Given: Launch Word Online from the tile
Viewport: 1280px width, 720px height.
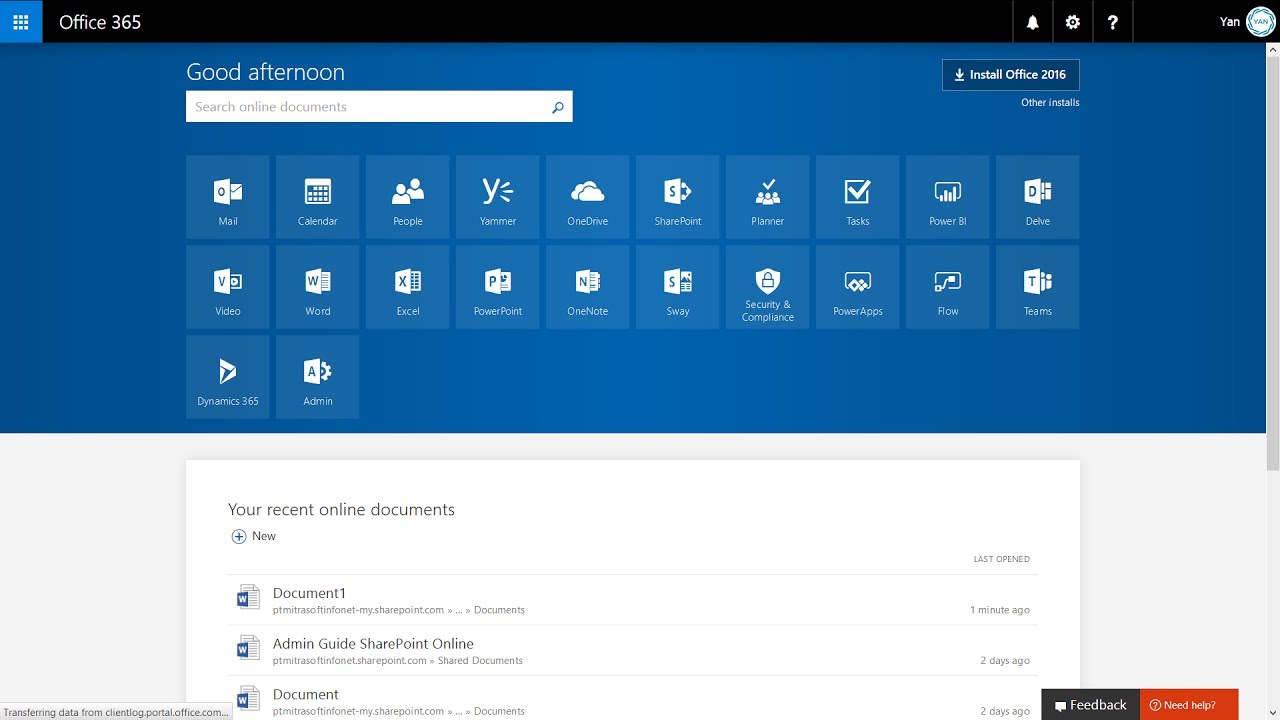Looking at the screenshot, I should click(x=318, y=287).
